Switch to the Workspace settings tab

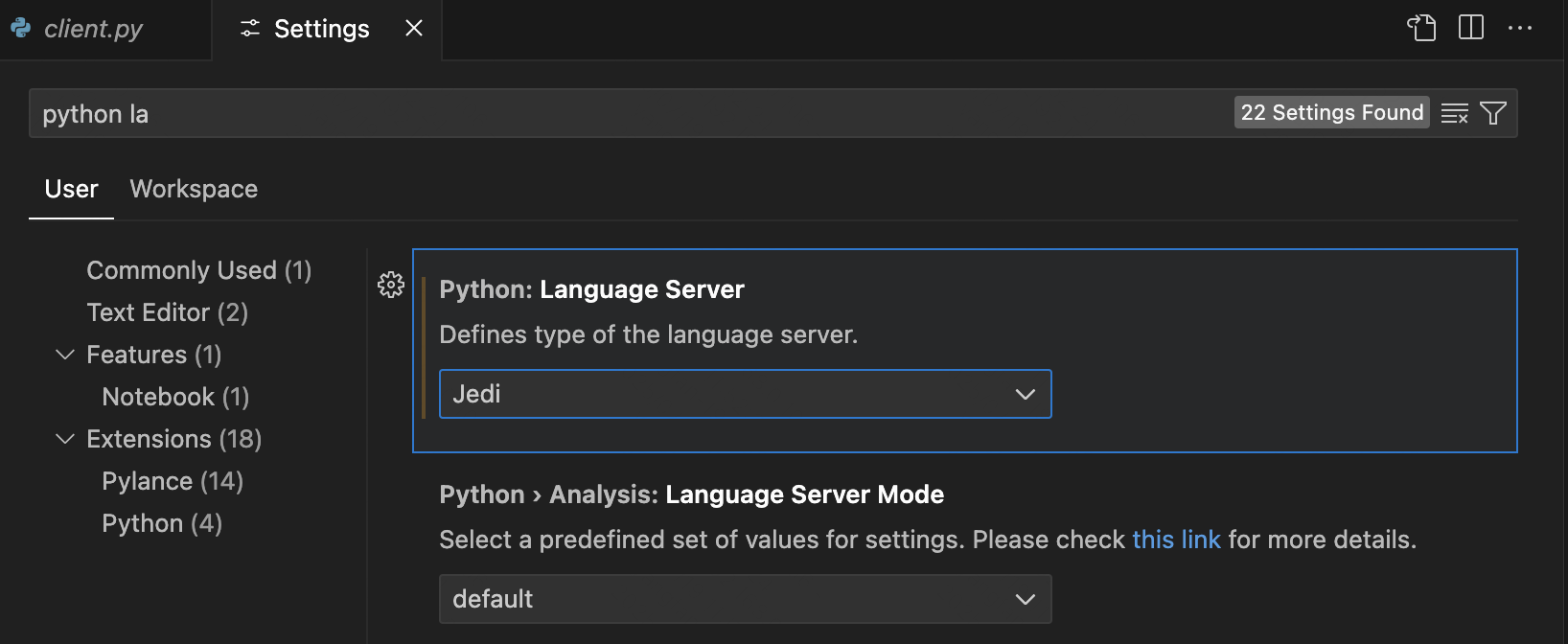[x=194, y=189]
